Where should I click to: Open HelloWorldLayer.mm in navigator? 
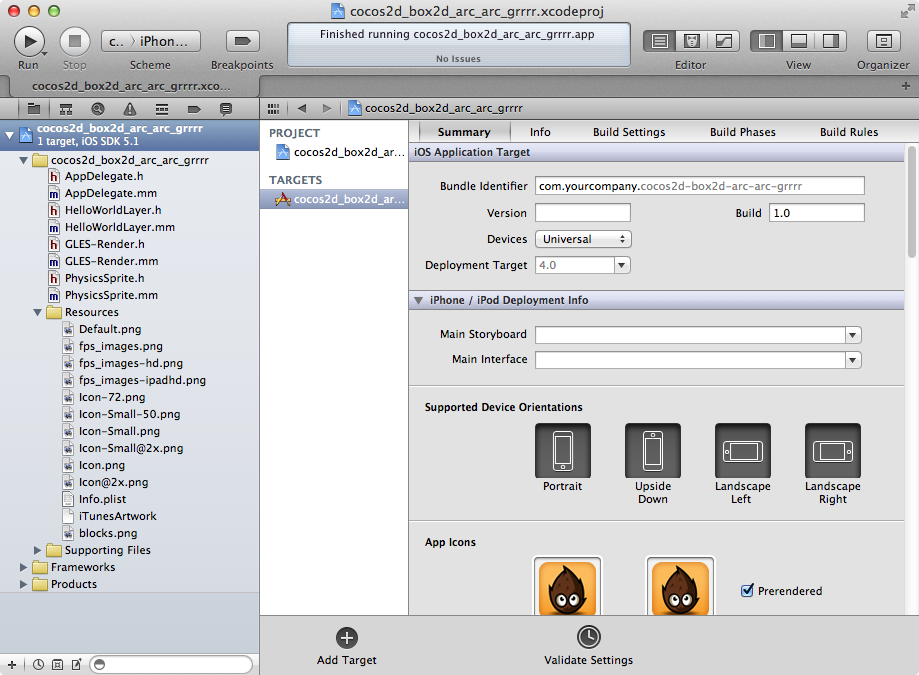[120, 227]
